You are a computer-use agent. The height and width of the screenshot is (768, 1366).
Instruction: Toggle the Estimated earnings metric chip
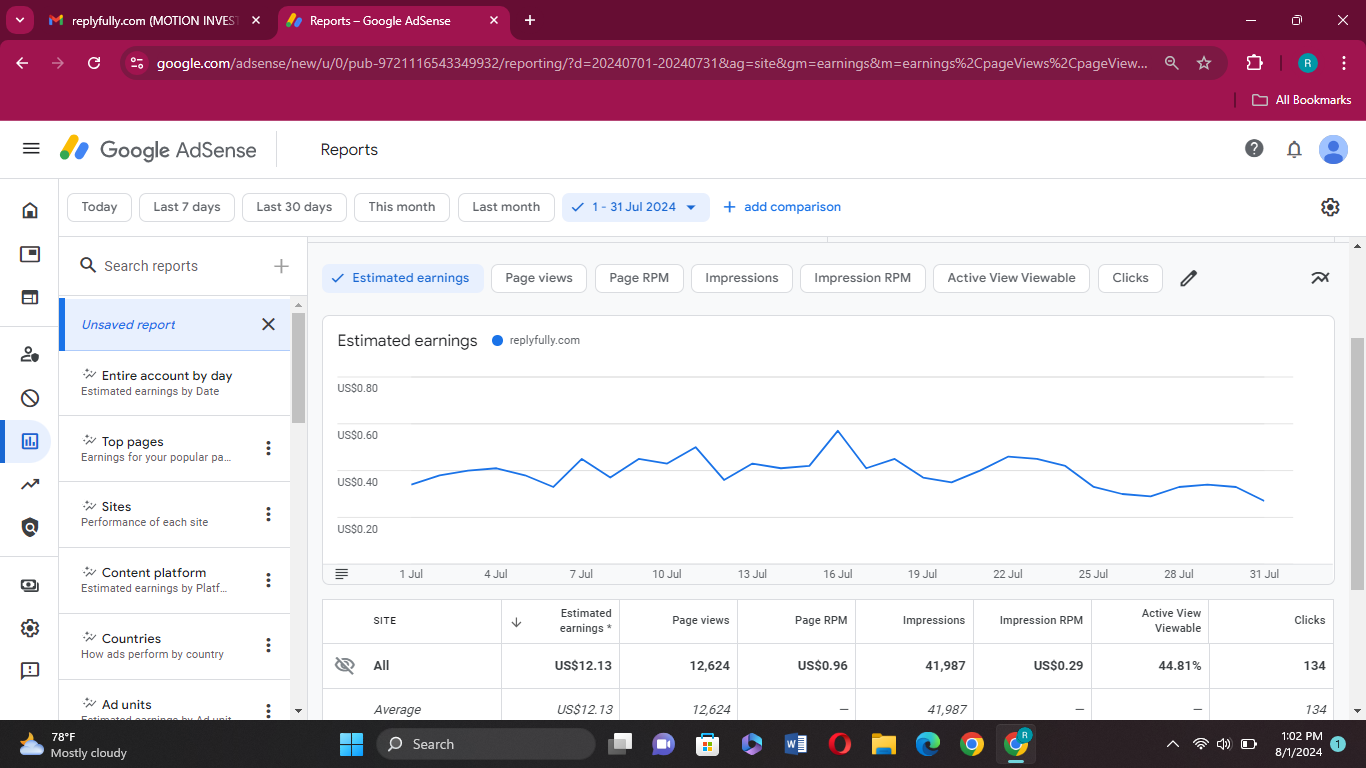(x=402, y=278)
